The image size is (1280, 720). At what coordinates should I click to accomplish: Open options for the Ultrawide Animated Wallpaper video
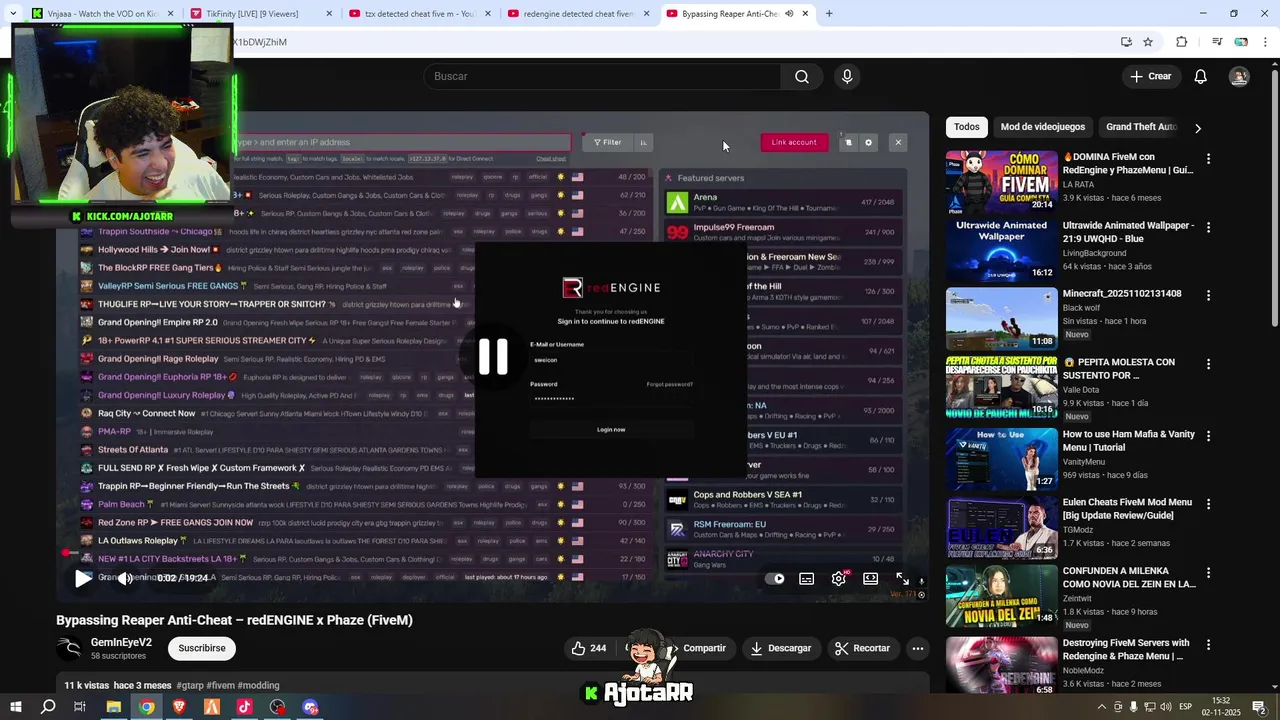pos(1208,228)
